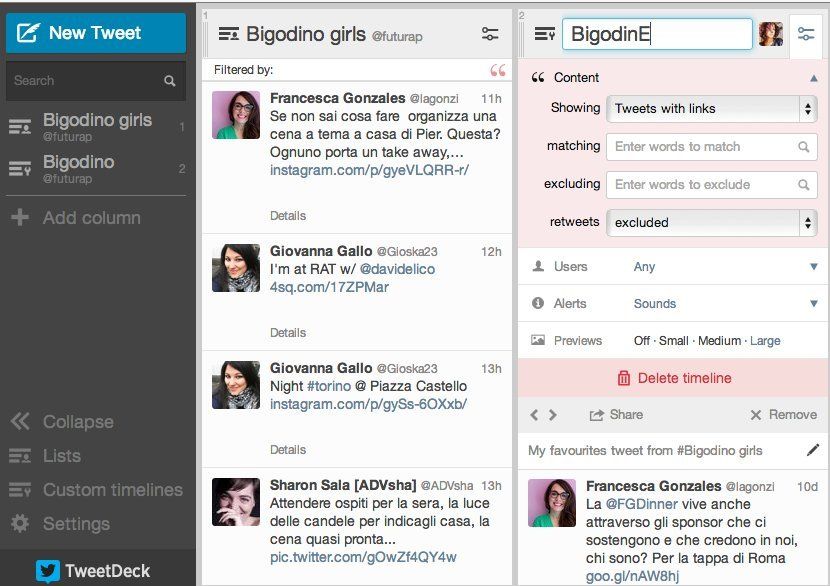Open Settings from the sidebar
830x586 pixels.
pyautogui.click(x=60, y=524)
